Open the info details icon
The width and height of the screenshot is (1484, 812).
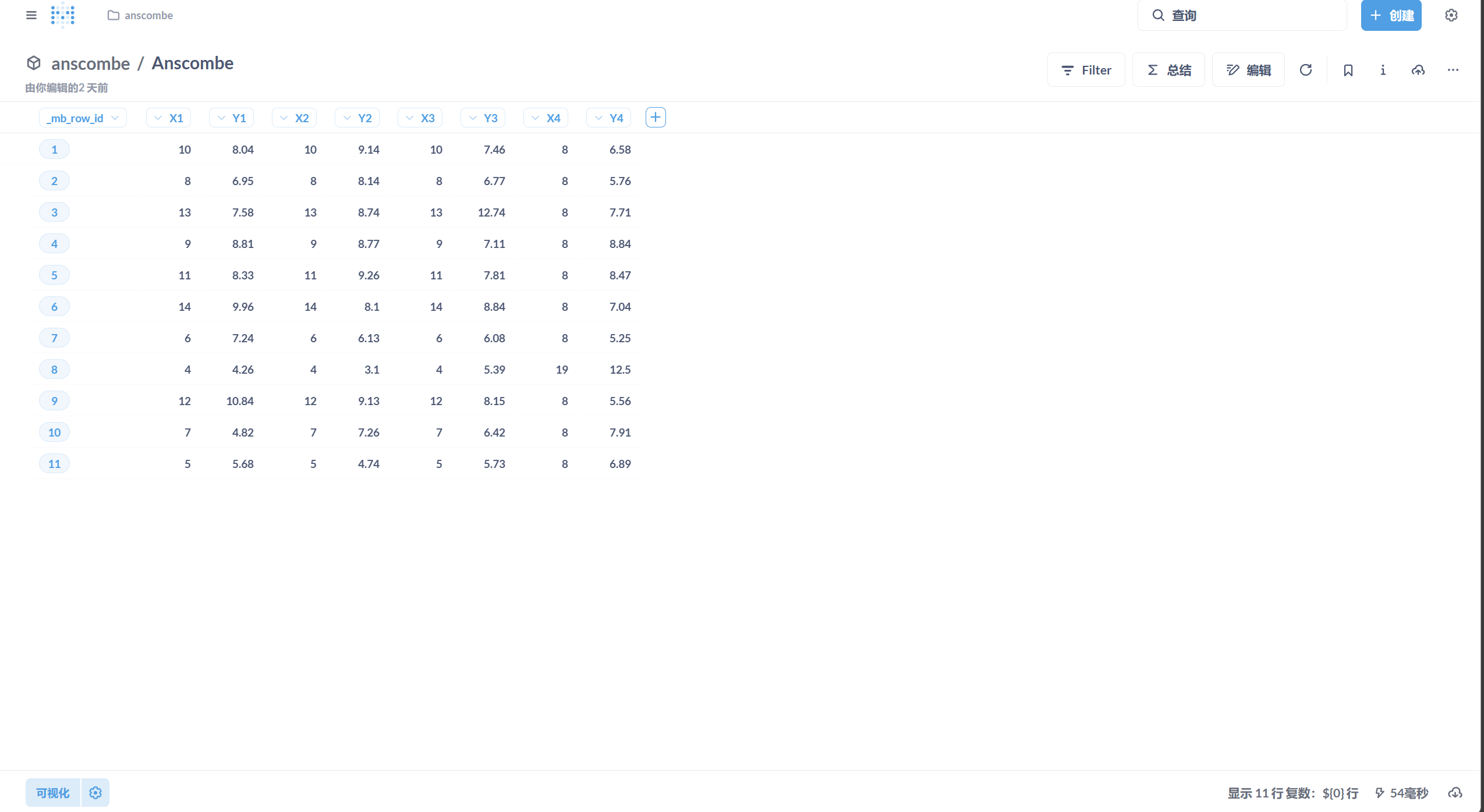pos(1383,70)
